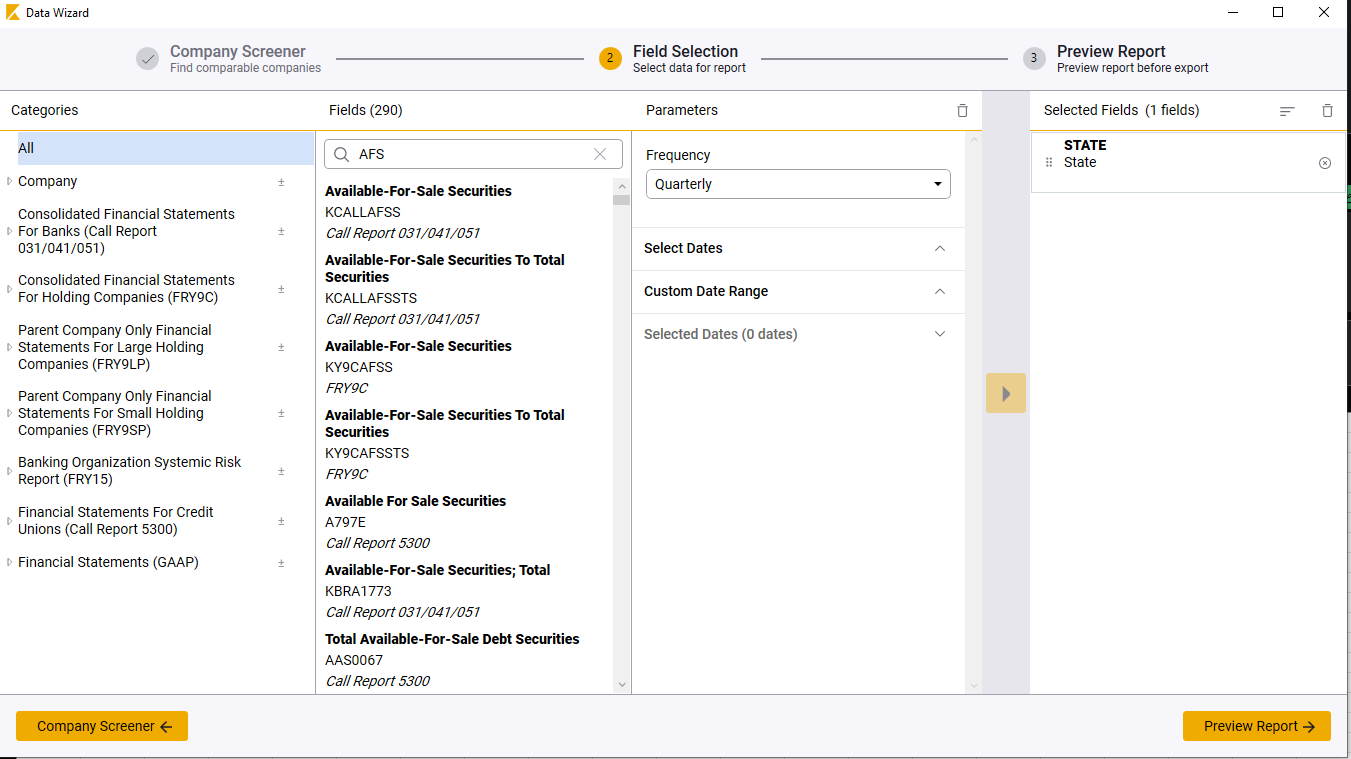The image size is (1351, 759).
Task: Click the Fields list scrollbar down arrow
Action: coord(622,684)
